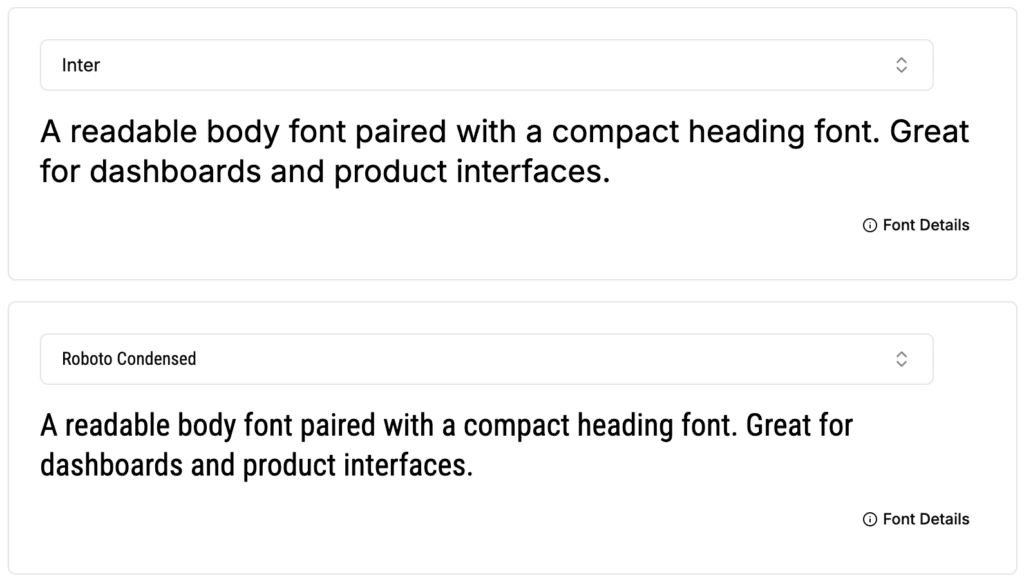Expand the Roboto Condensed font dropdown

click(x=486, y=359)
